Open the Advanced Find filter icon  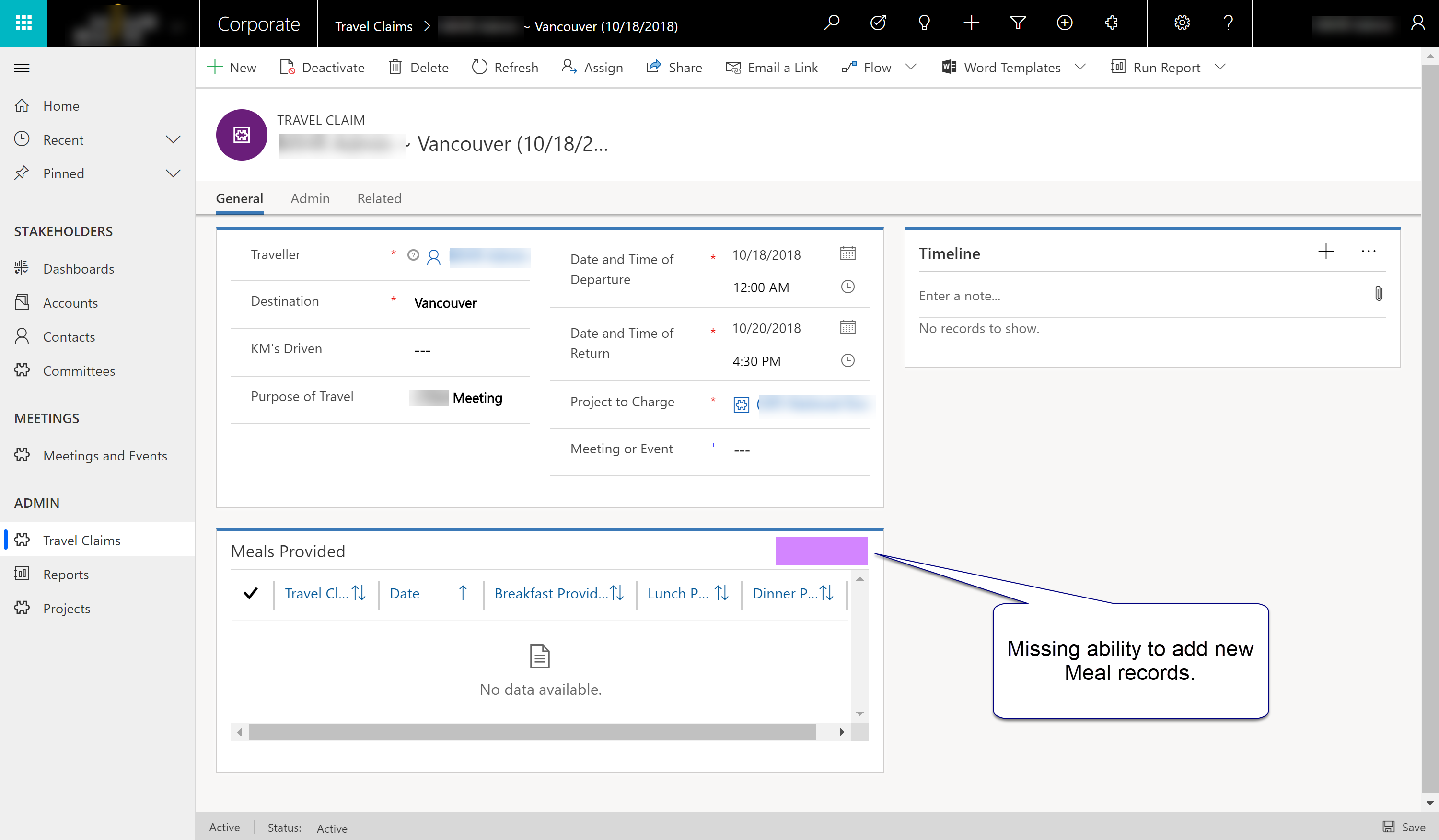pyautogui.click(x=1018, y=23)
